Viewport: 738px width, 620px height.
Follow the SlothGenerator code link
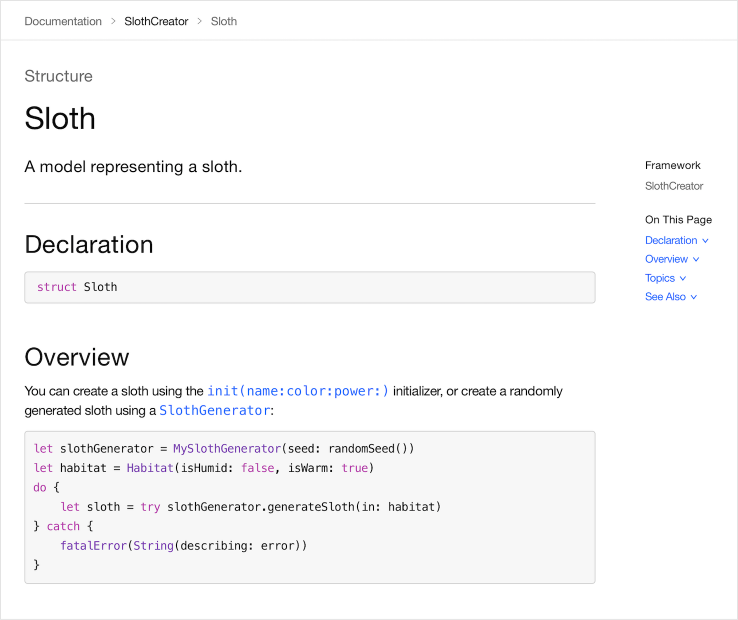pos(214,410)
